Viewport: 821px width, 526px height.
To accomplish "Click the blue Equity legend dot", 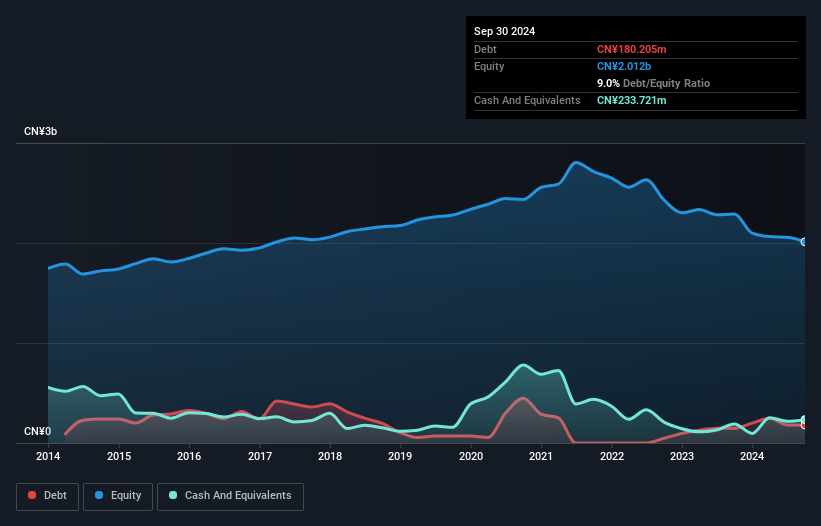I will click(99, 495).
